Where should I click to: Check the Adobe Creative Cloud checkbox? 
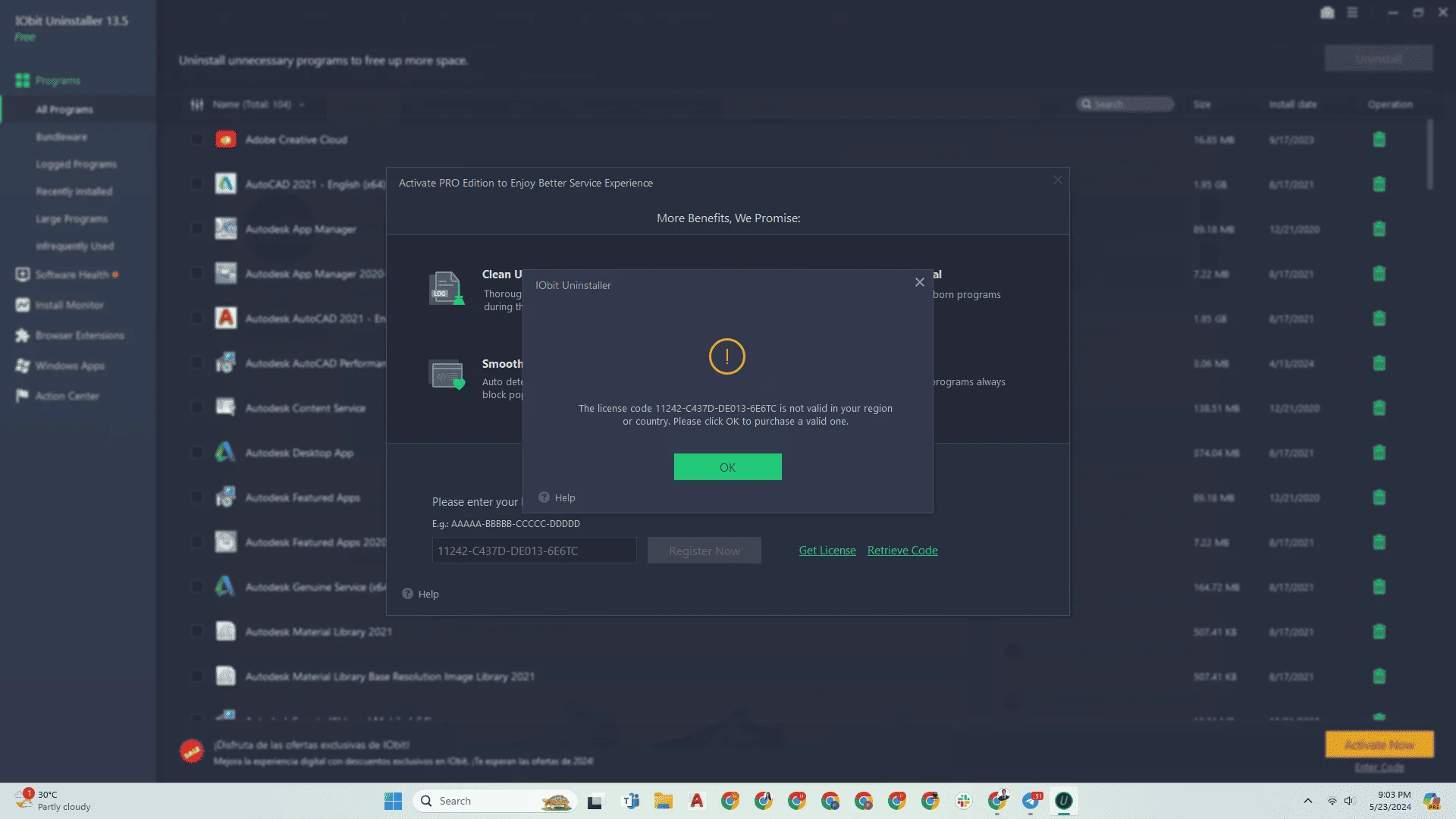tap(196, 140)
